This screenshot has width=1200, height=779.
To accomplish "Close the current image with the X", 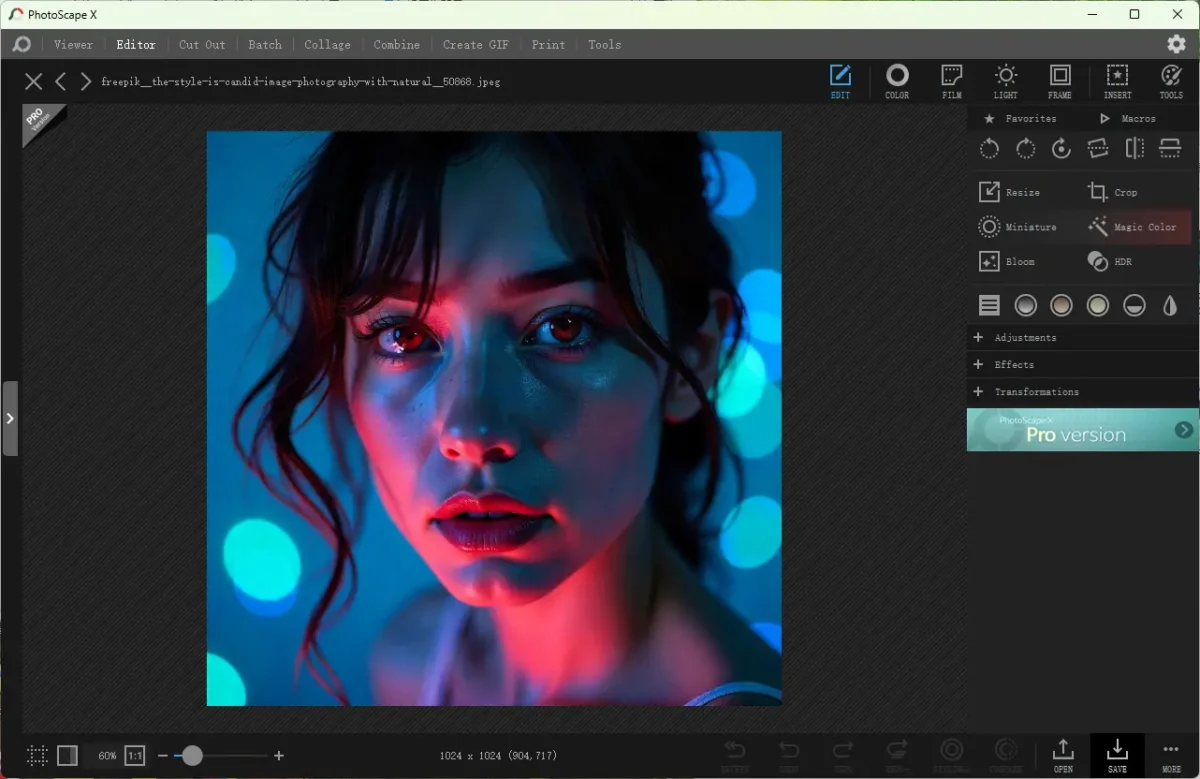I will [x=34, y=82].
